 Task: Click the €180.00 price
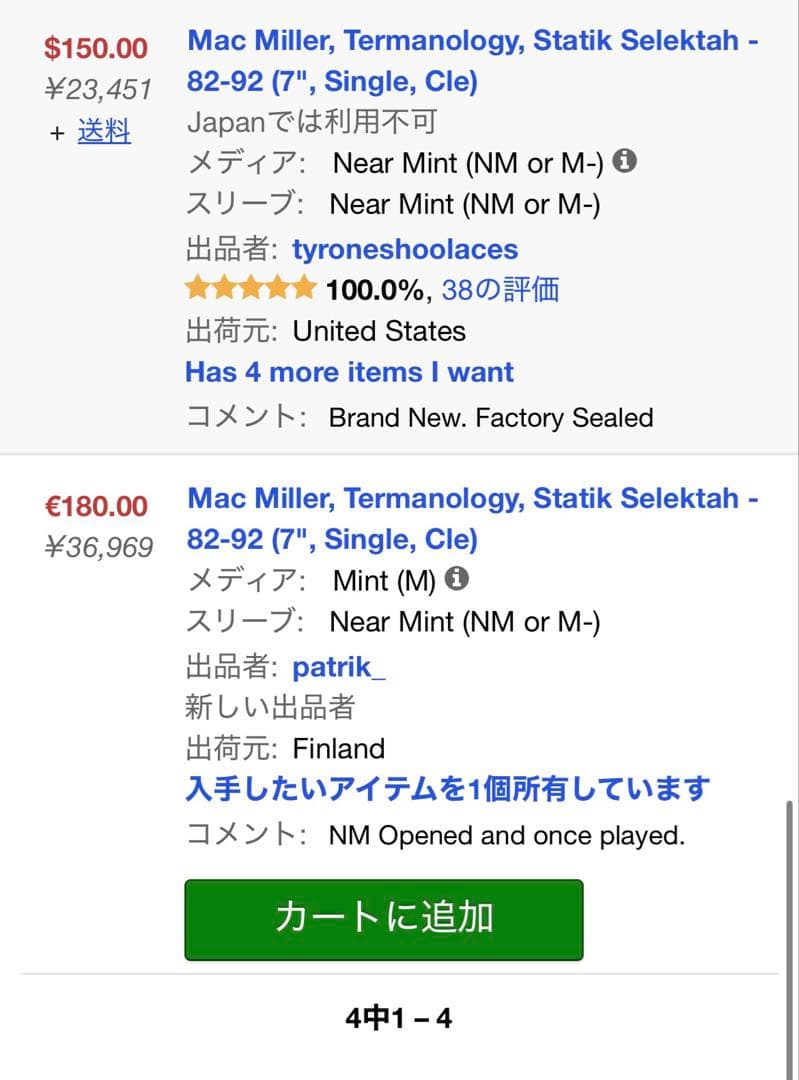click(x=97, y=505)
